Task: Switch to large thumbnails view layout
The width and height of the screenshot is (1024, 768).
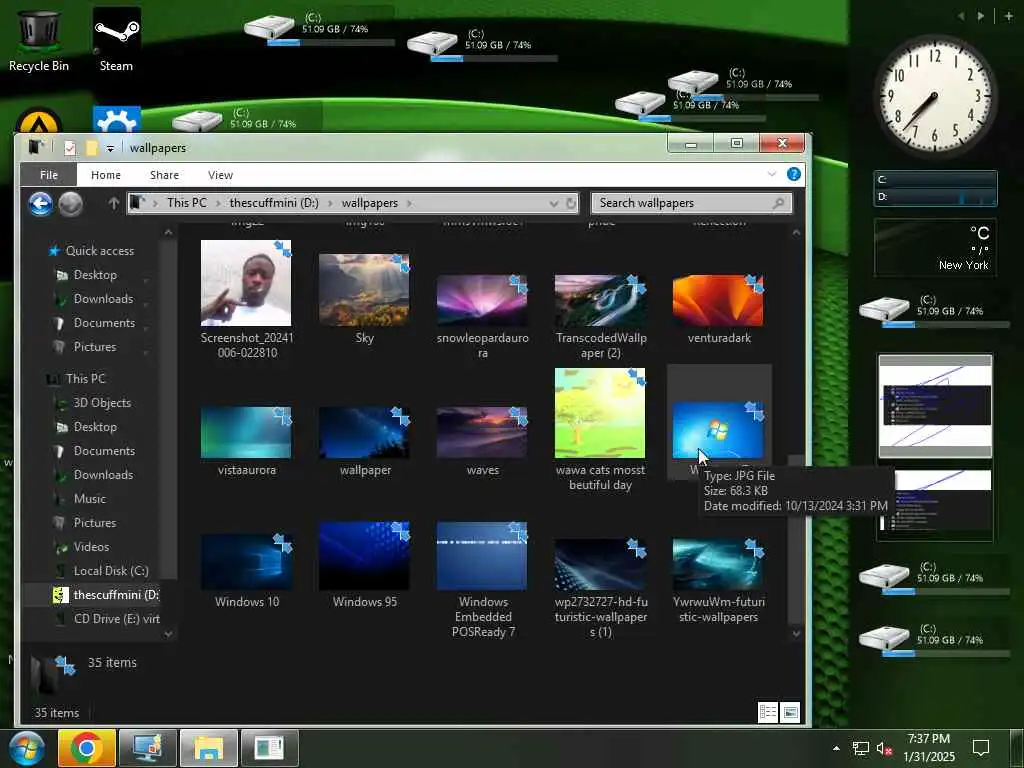Action: [790, 712]
